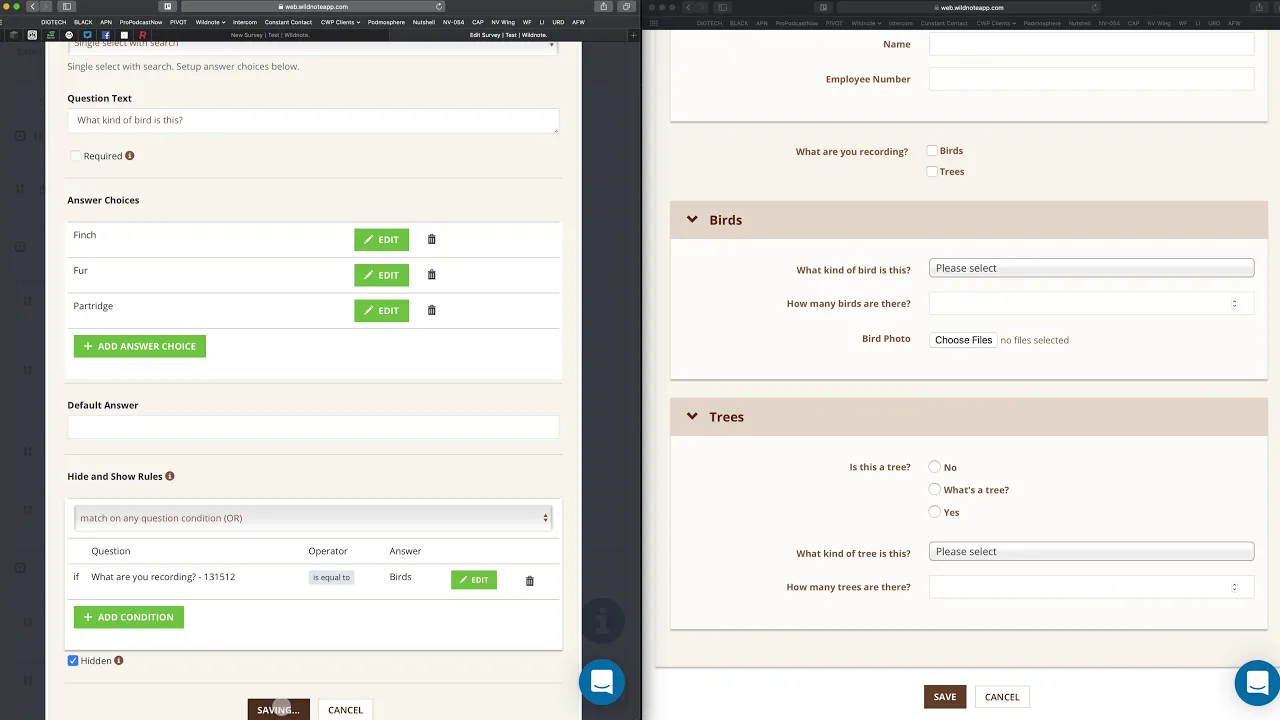Select What's a tree? radio option
The image size is (1280, 720).
pos(935,490)
